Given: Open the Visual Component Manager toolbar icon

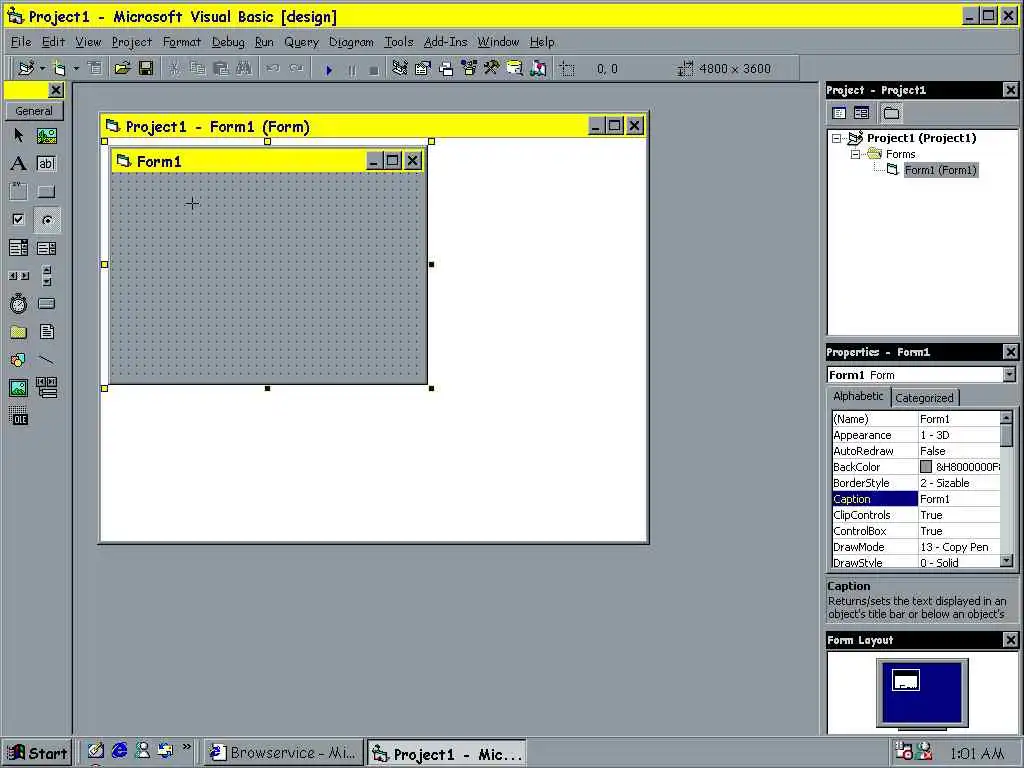Looking at the screenshot, I should point(538,68).
